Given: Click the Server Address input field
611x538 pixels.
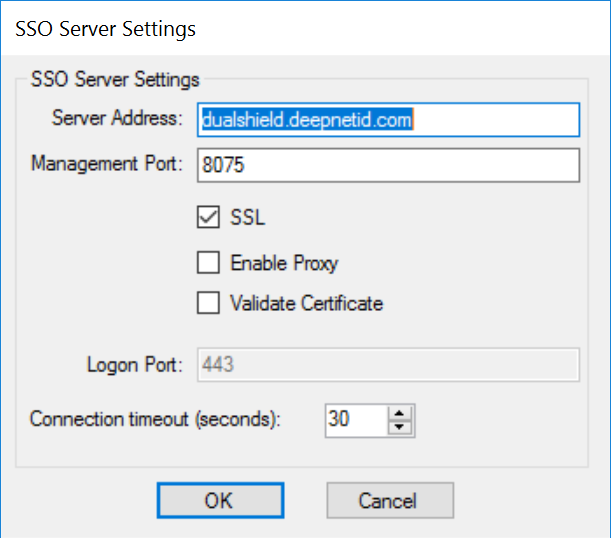Looking at the screenshot, I should click(389, 119).
